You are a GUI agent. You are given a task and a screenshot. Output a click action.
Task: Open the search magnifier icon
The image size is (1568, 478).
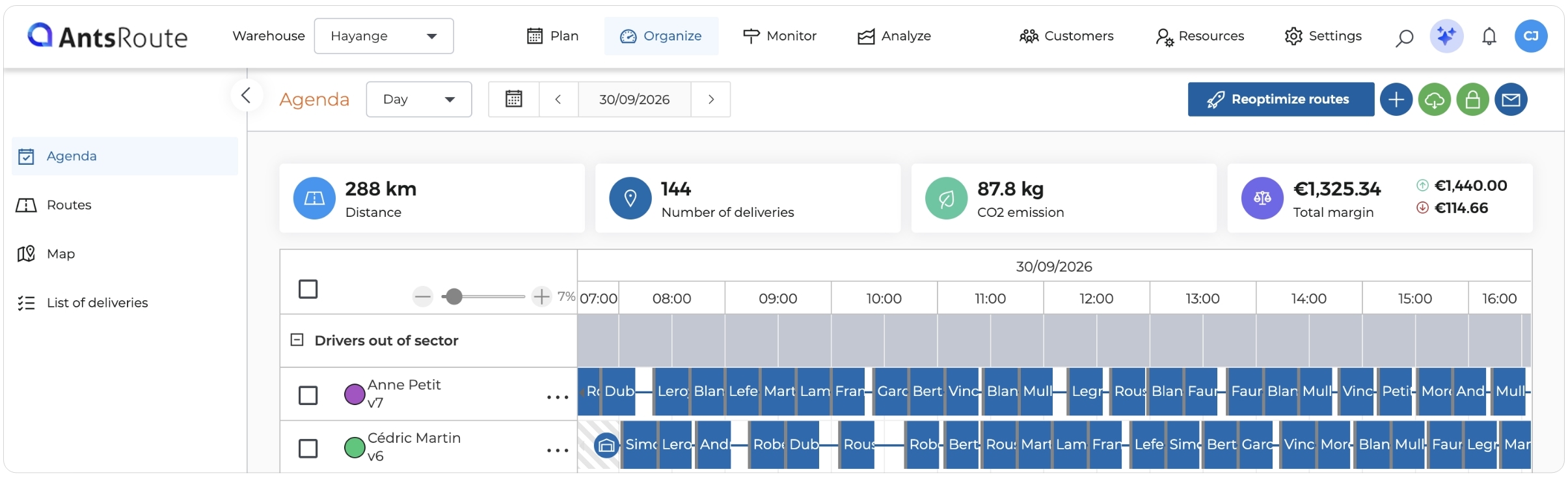pos(1404,37)
